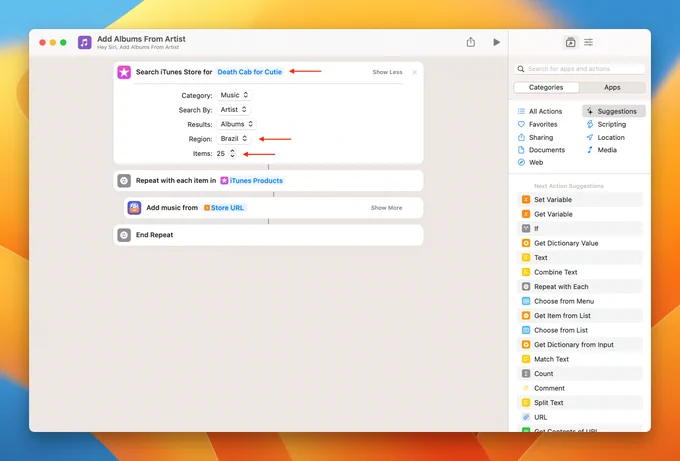Image resolution: width=680 pixels, height=461 pixels.
Task: Add the If action
Action: point(580,229)
